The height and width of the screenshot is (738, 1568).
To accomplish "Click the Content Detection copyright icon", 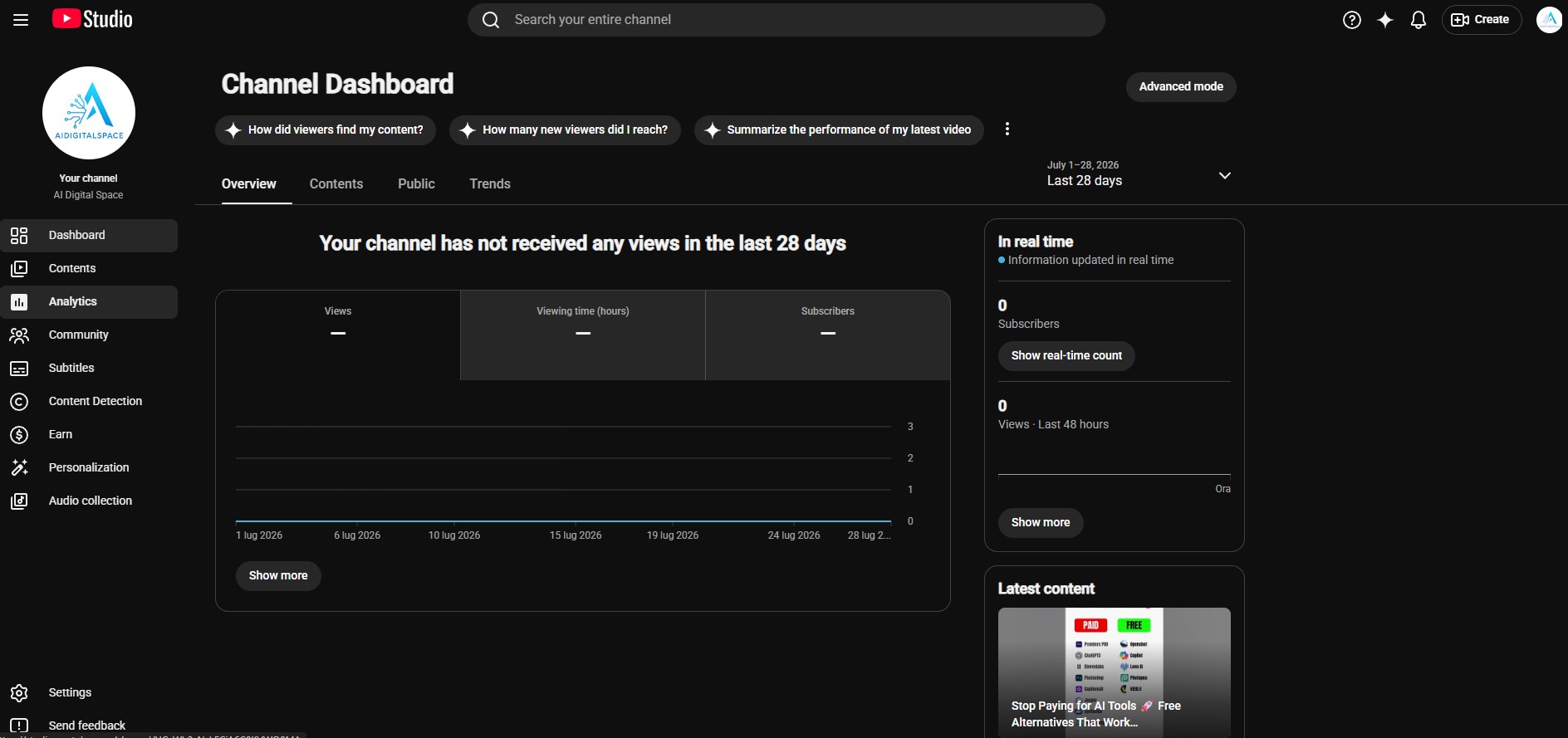I will pos(19,401).
